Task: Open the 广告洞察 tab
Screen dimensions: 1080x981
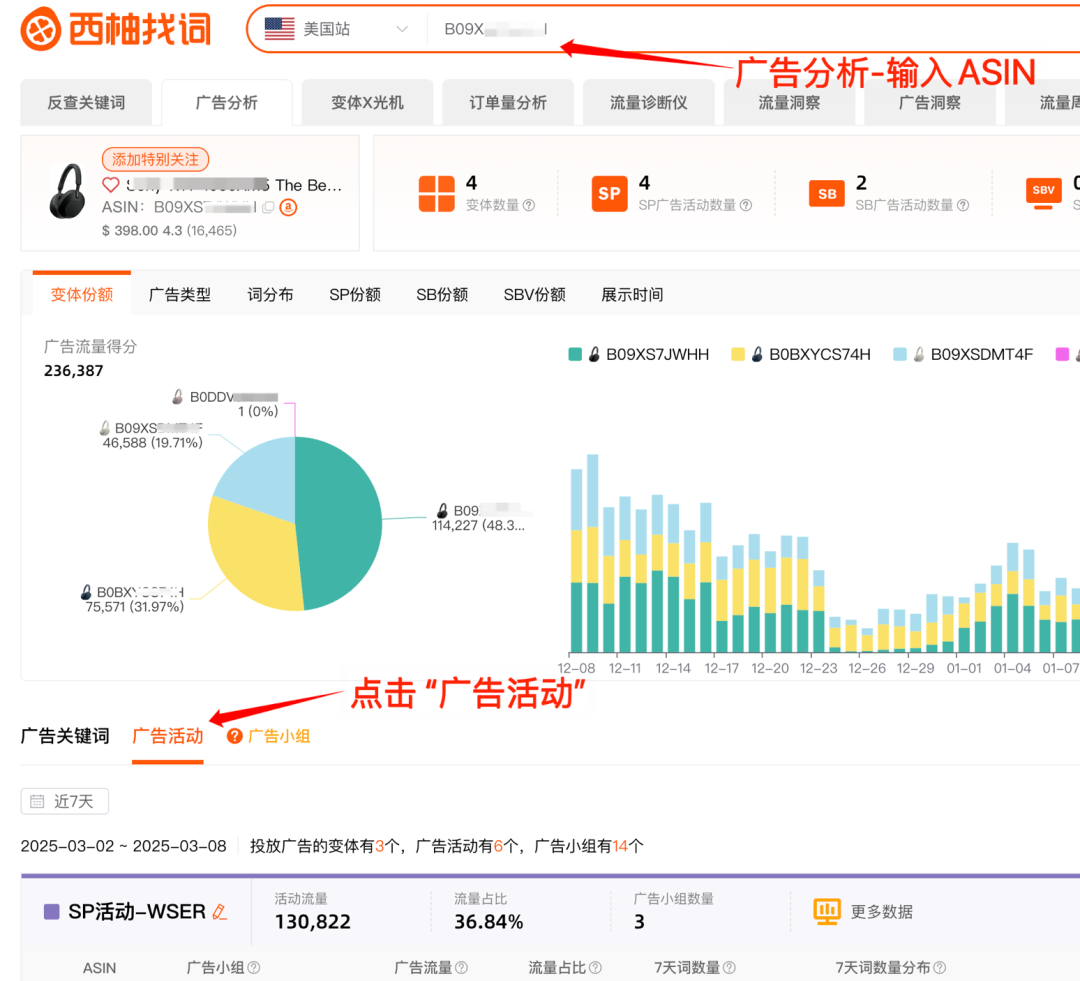Action: point(929,103)
